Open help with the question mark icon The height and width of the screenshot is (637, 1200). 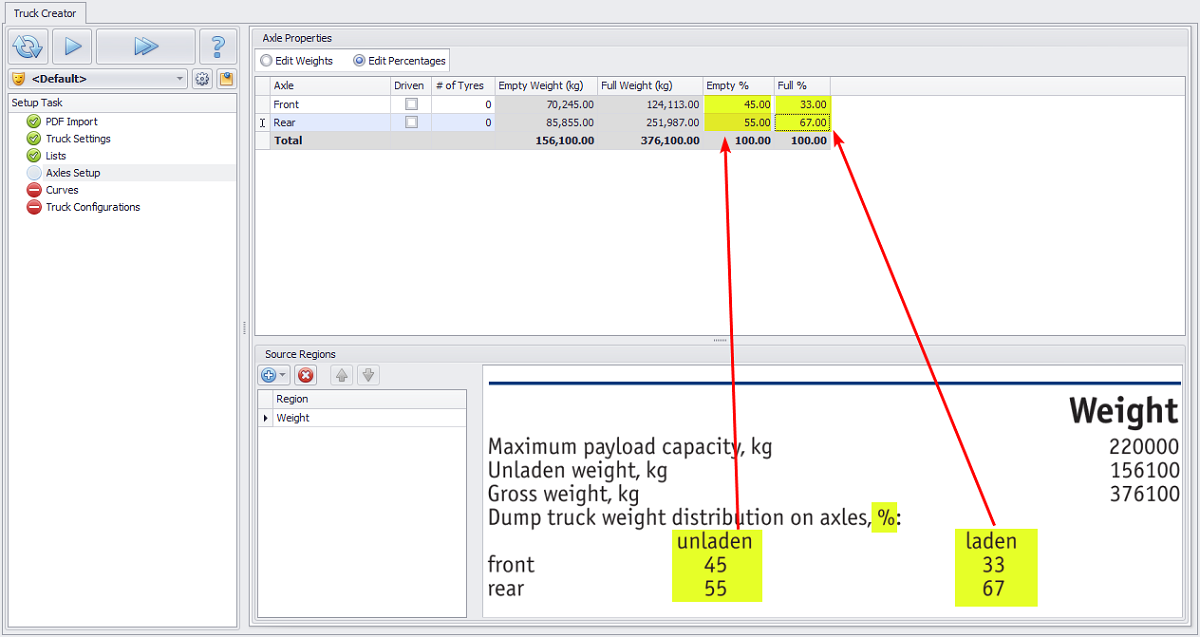pos(218,46)
